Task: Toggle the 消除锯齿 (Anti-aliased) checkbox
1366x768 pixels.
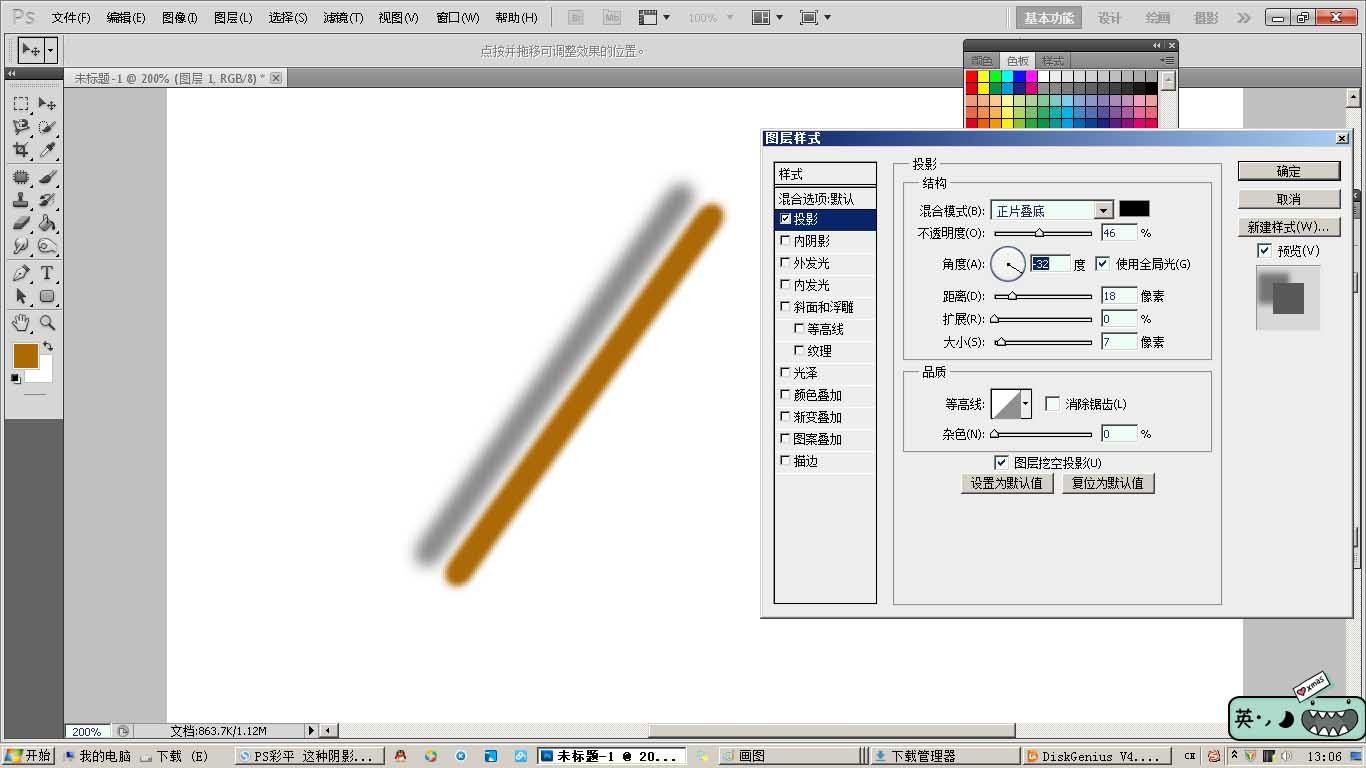Action: coord(1052,404)
